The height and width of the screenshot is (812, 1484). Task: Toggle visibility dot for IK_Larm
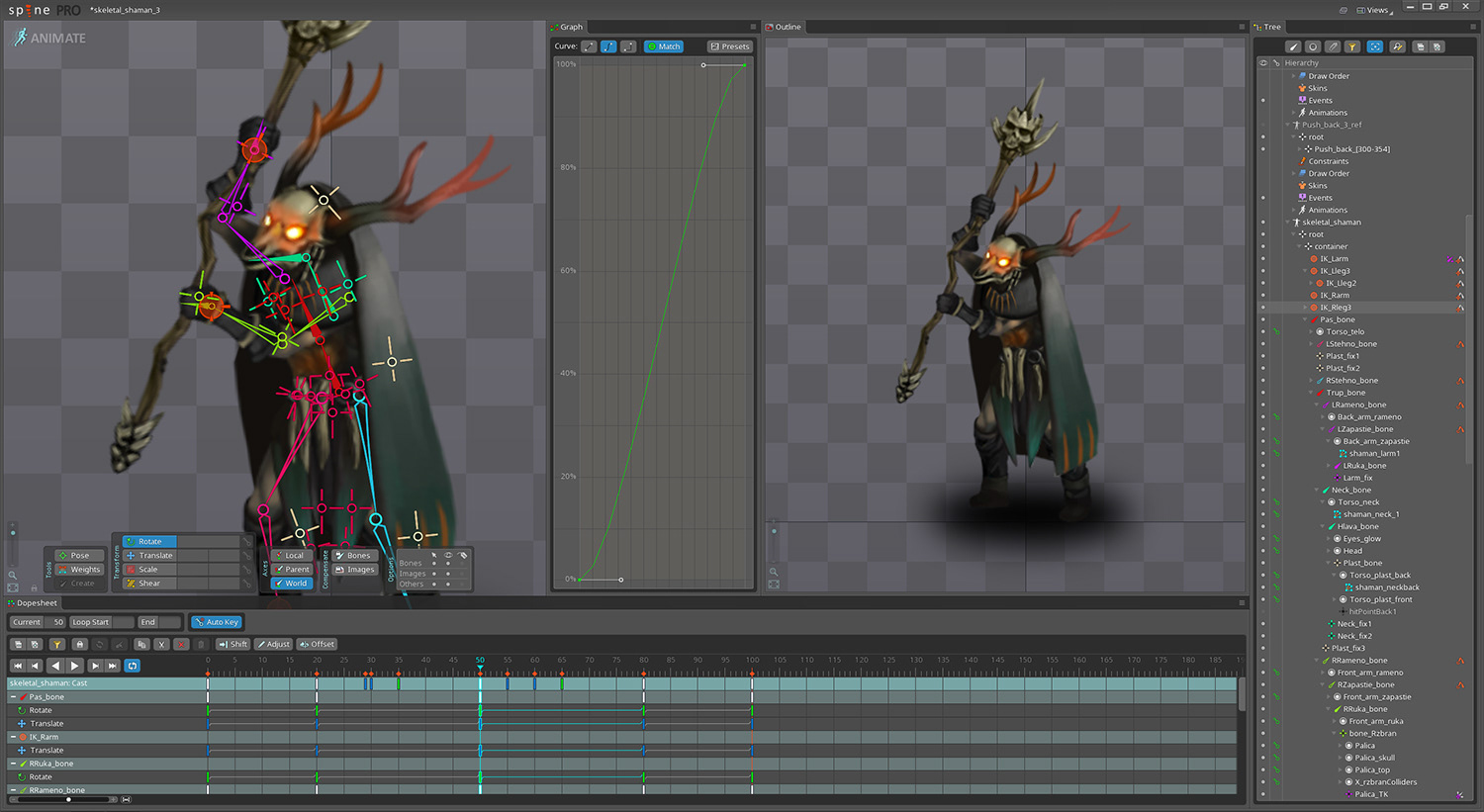1263,259
